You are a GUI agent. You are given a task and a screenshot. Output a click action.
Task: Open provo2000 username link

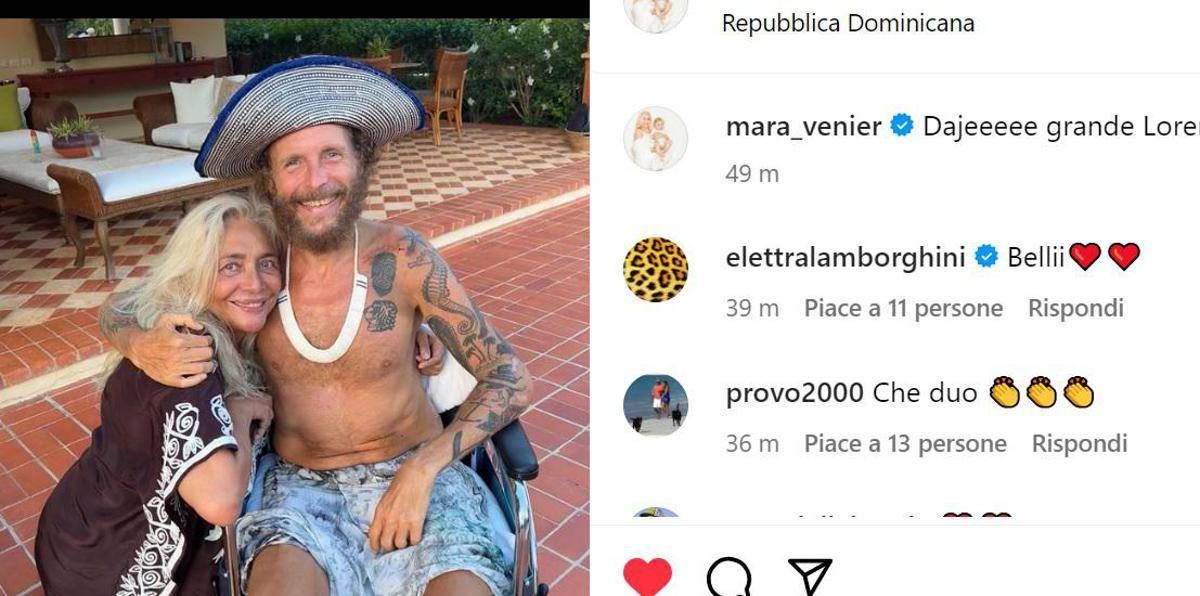[x=794, y=393]
